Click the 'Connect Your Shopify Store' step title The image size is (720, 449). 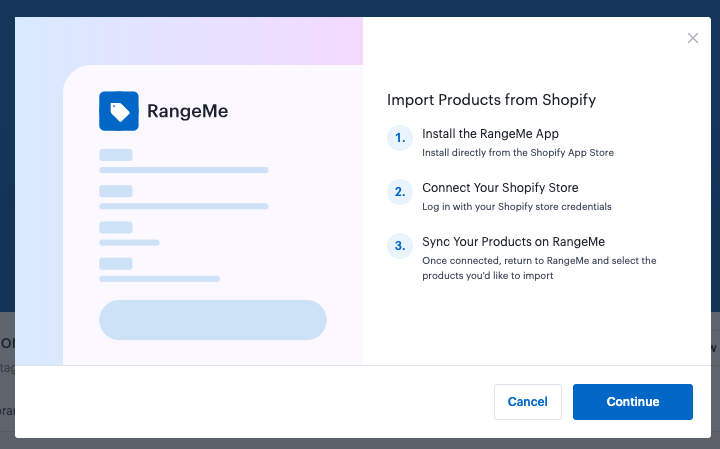click(x=500, y=188)
